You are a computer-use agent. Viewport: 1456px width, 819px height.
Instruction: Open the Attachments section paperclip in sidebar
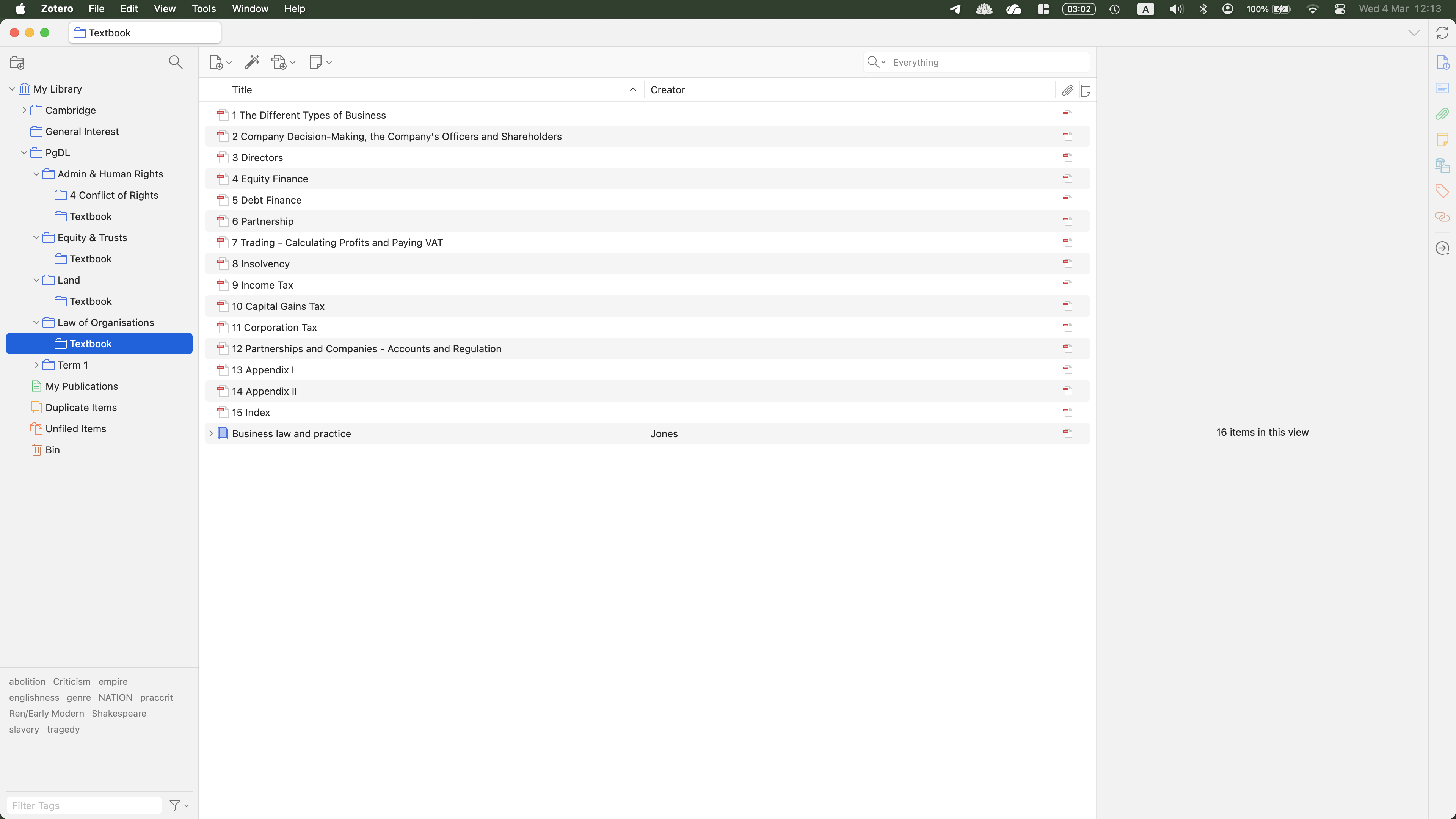(1442, 114)
